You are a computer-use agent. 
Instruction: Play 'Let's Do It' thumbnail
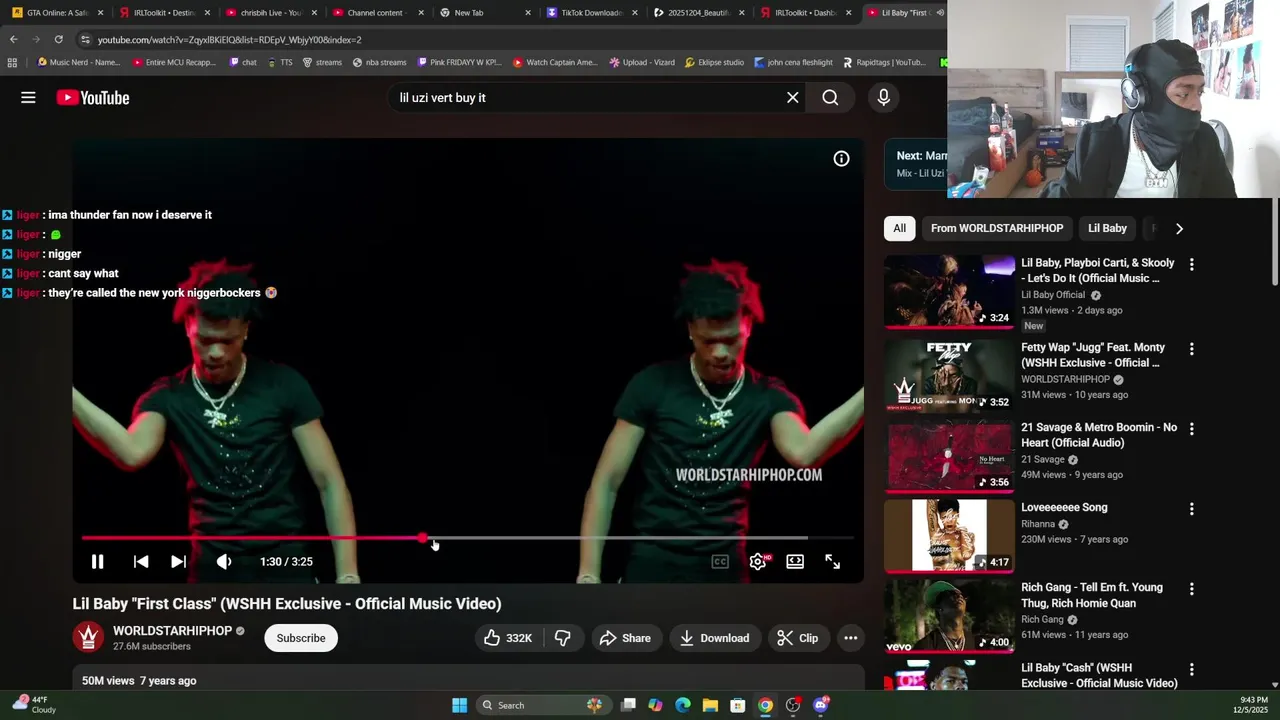[x=949, y=291]
